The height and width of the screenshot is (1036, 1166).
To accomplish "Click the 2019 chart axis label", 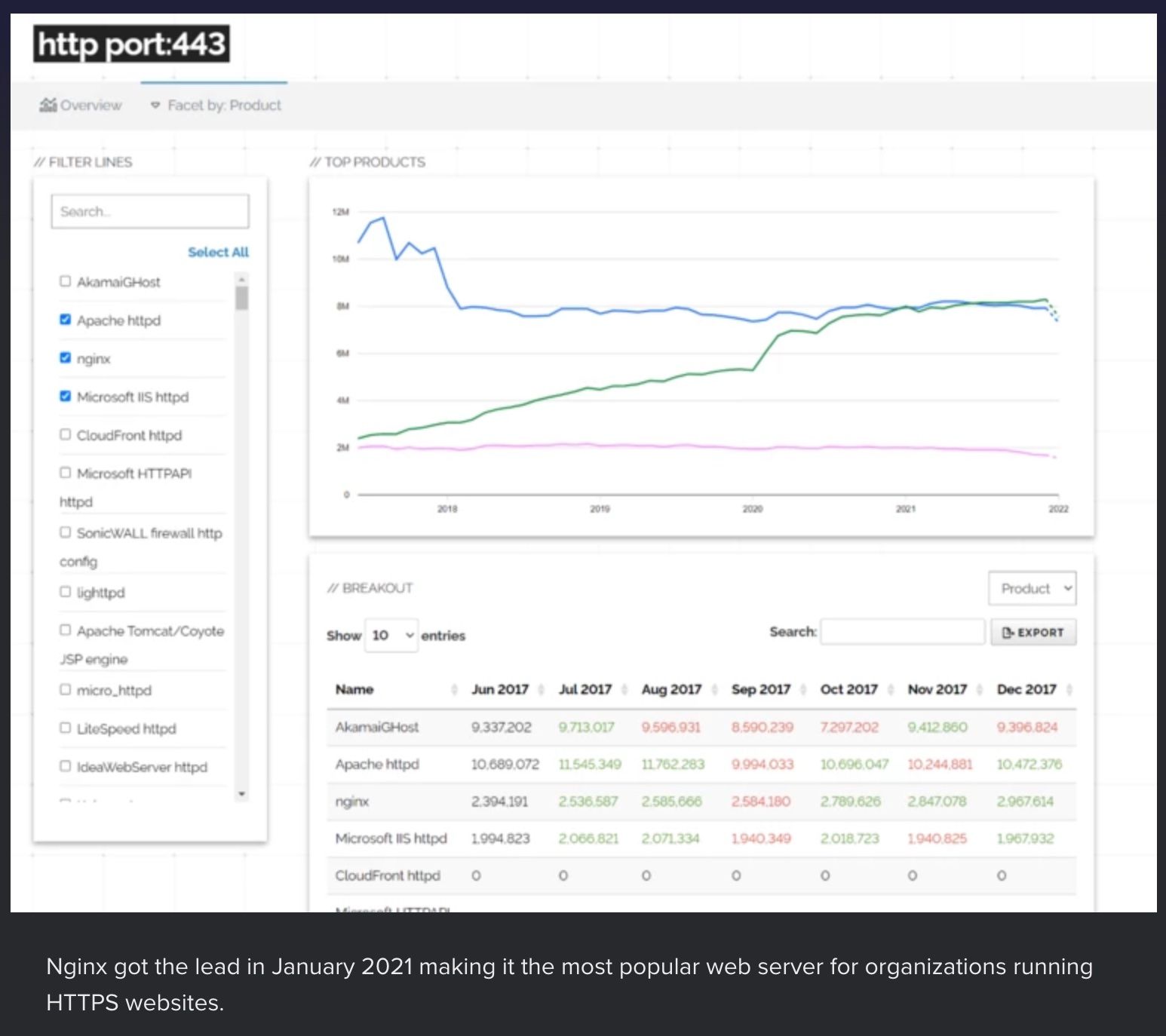I will point(600,509).
